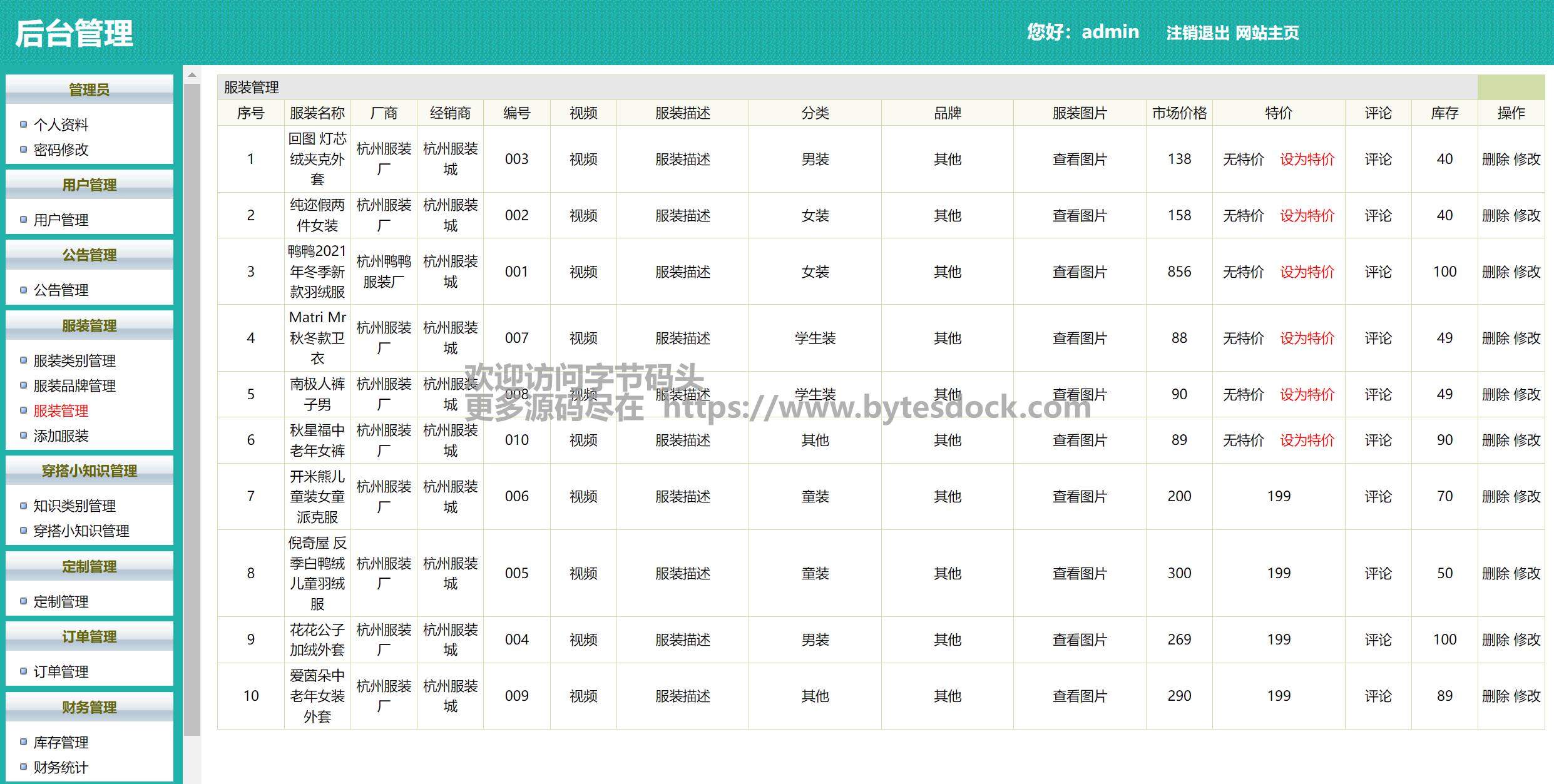This screenshot has height=784, width=1554.
Task: Open 密码修改 sidebar item
Action: click(x=61, y=150)
